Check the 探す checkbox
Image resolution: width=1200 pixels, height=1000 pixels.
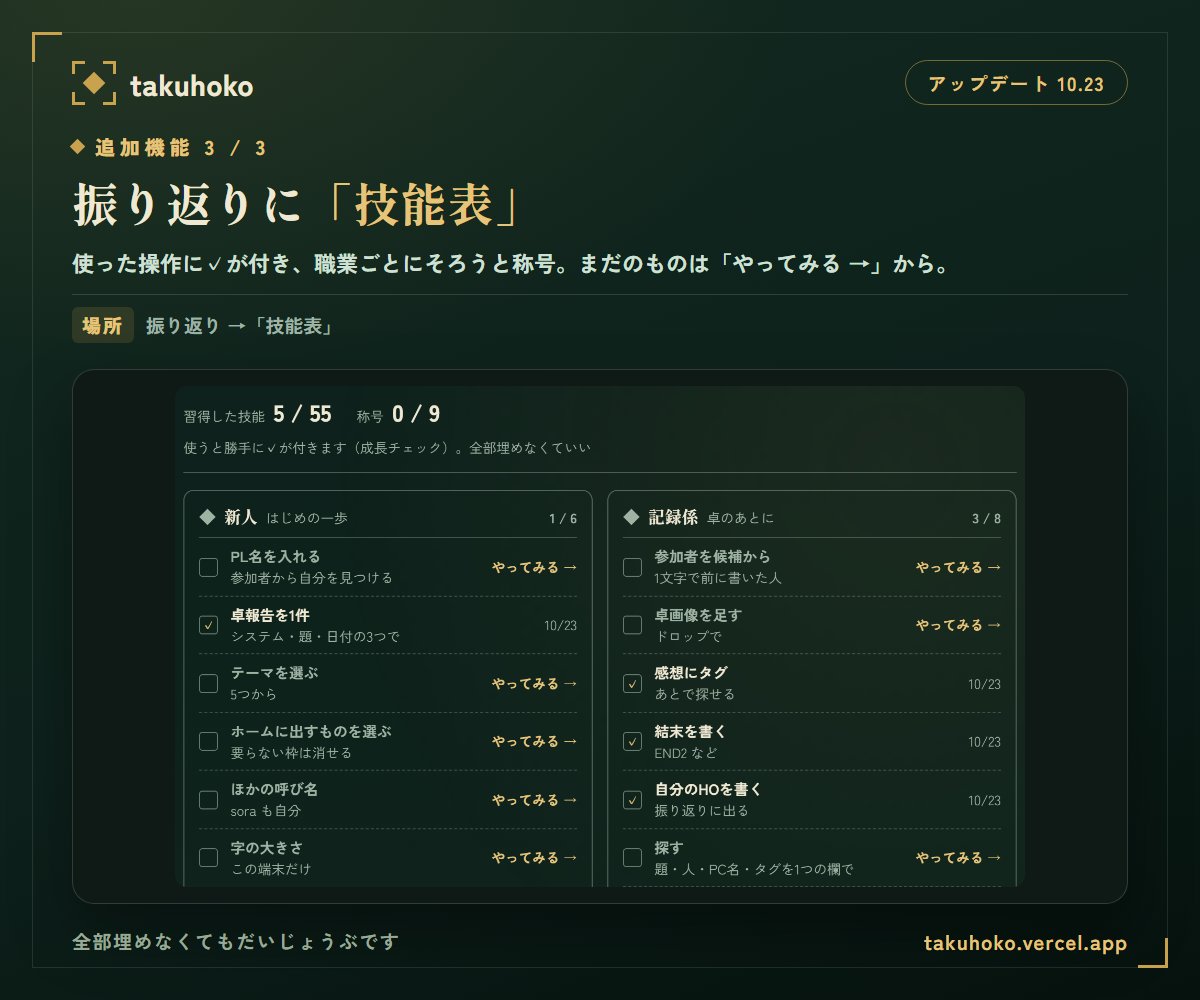click(x=632, y=857)
